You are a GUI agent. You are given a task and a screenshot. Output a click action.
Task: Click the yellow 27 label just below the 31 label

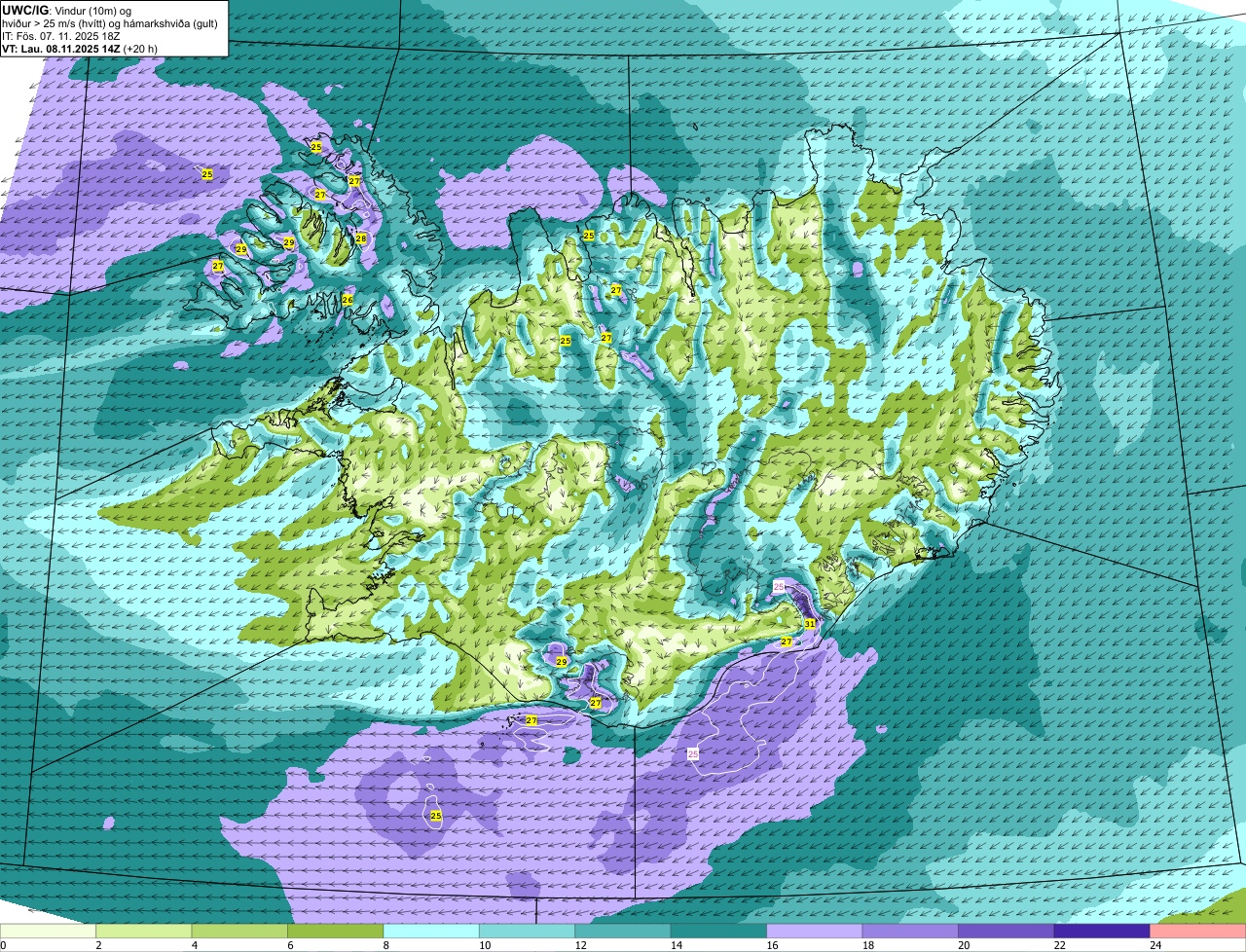[787, 641]
